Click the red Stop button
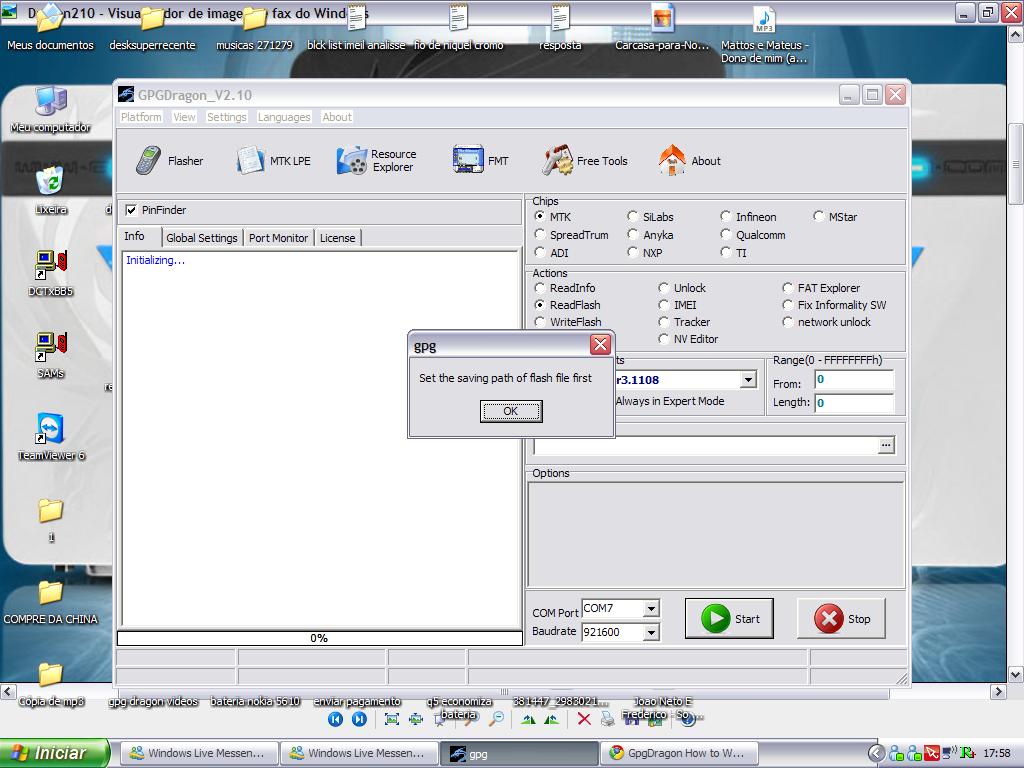The image size is (1024, 768). click(x=841, y=618)
